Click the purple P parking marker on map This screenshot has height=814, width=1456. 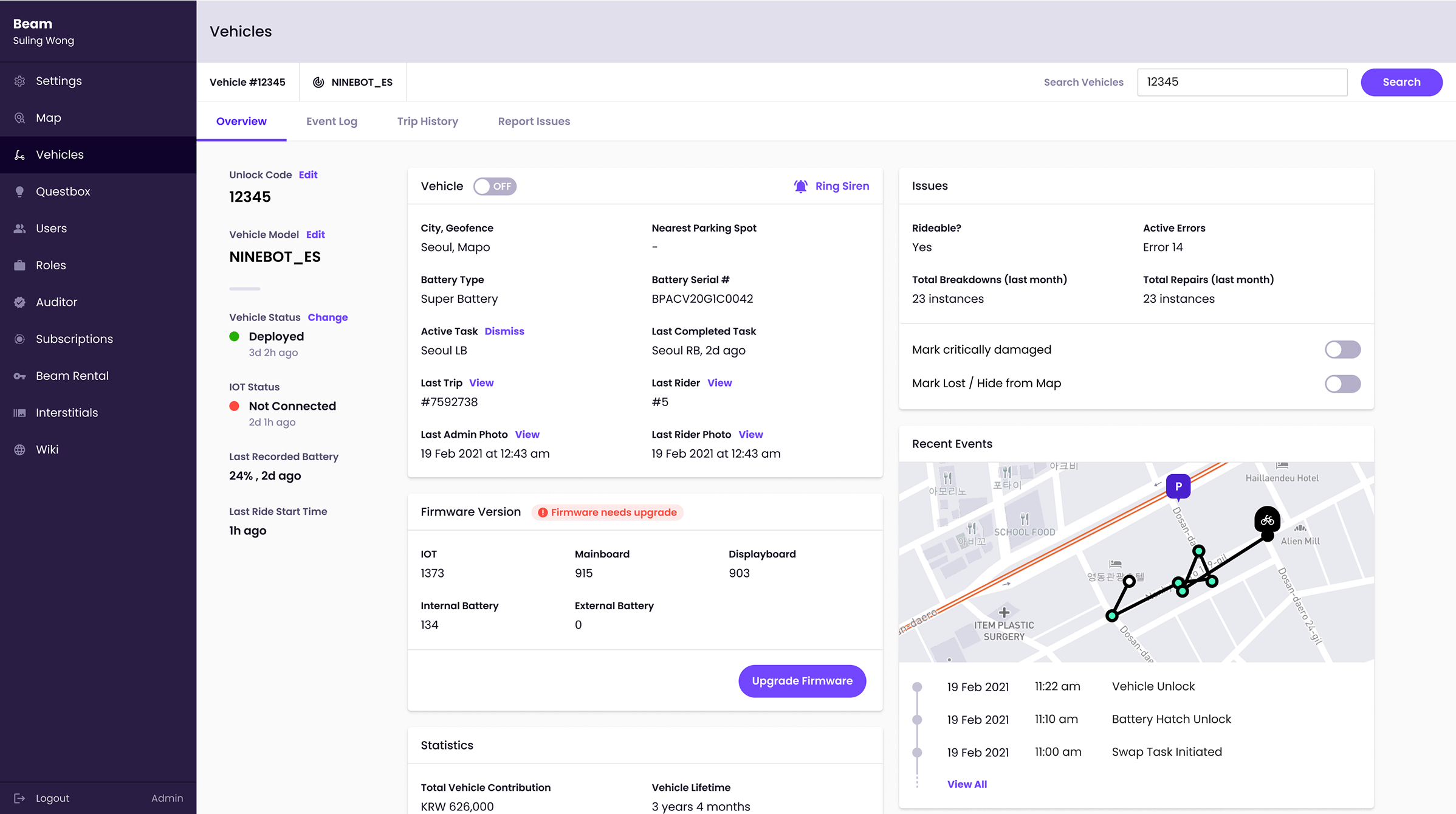pyautogui.click(x=1178, y=487)
